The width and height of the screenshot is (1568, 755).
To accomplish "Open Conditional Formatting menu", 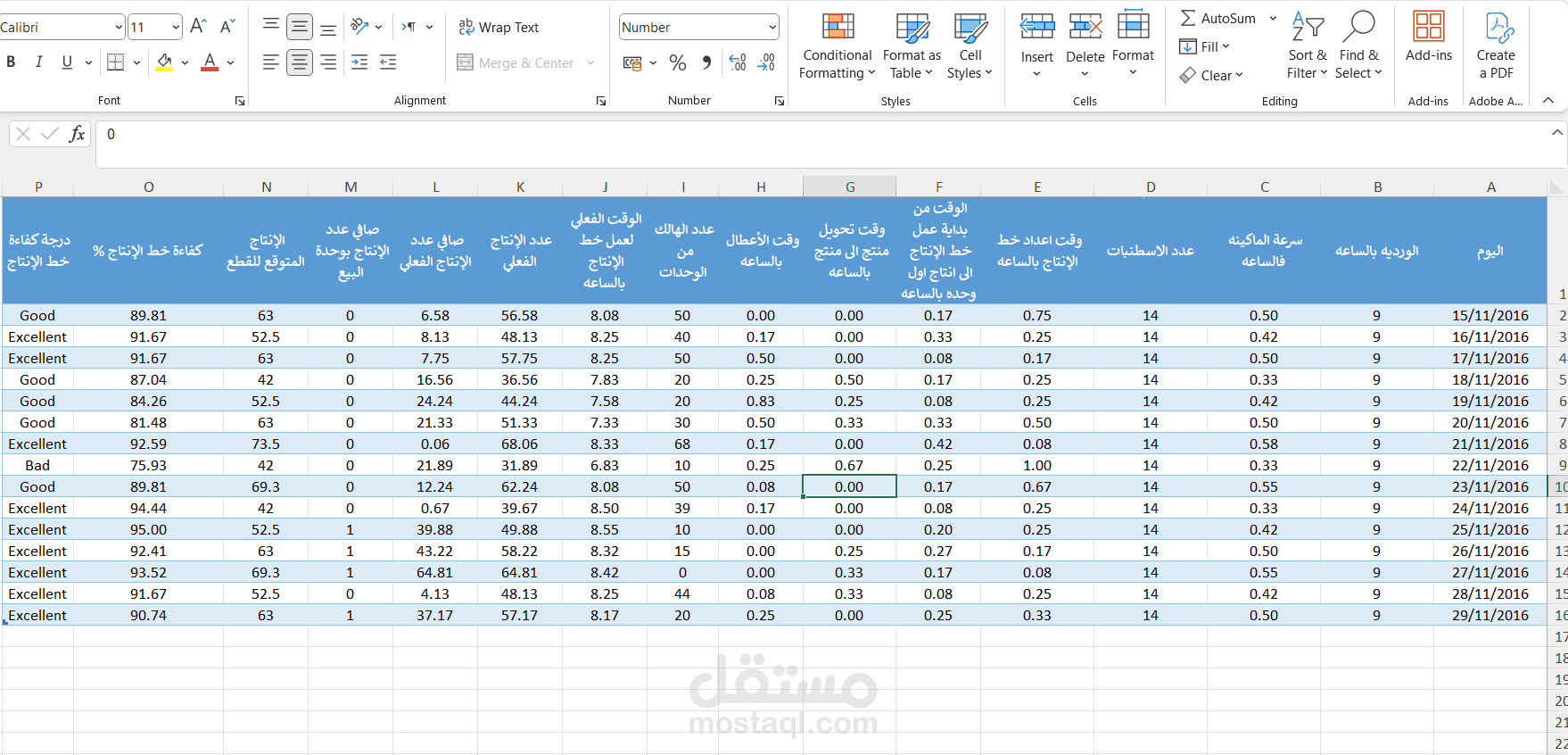I will tap(837, 46).
